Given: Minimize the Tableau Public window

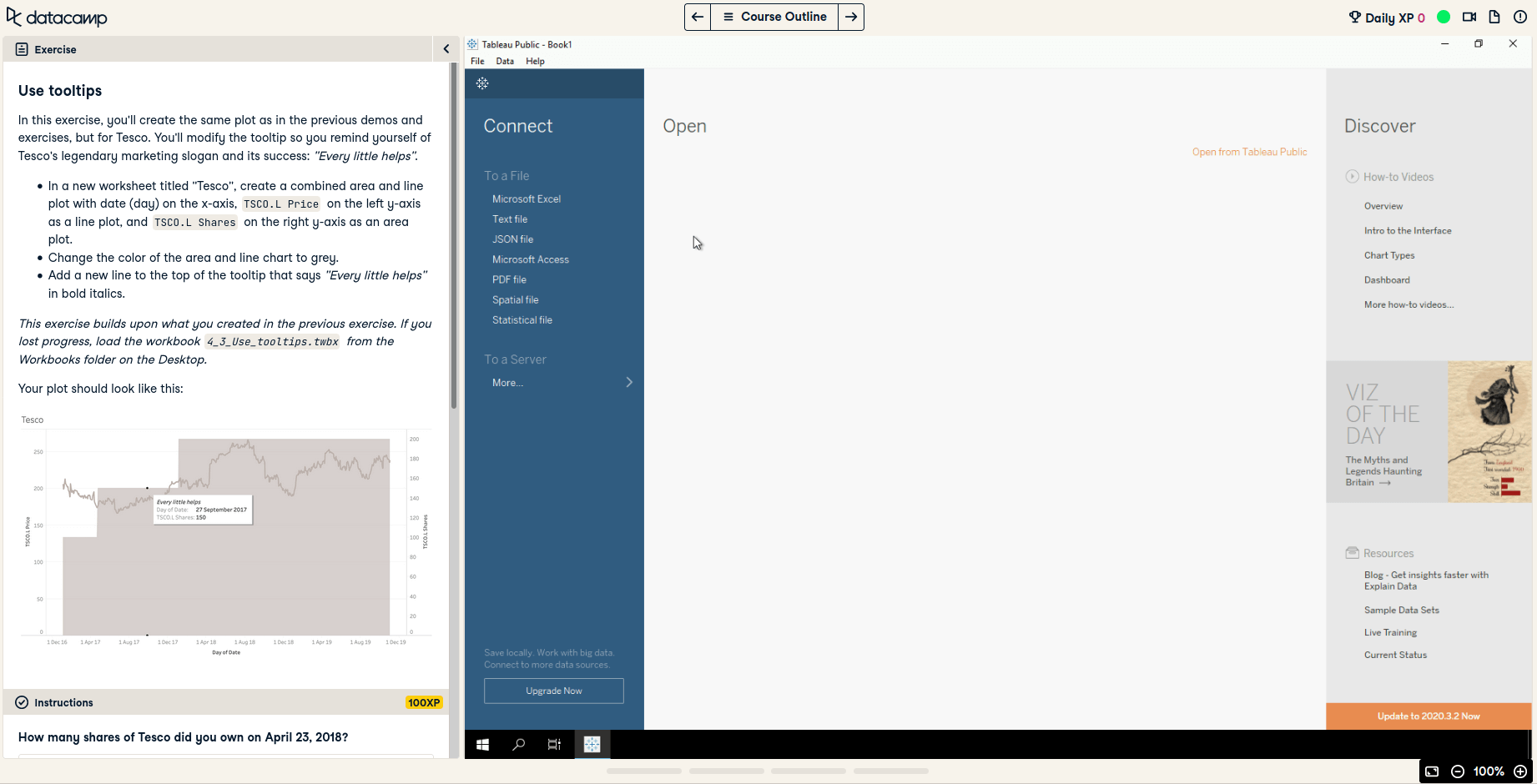Looking at the screenshot, I should click(1444, 43).
